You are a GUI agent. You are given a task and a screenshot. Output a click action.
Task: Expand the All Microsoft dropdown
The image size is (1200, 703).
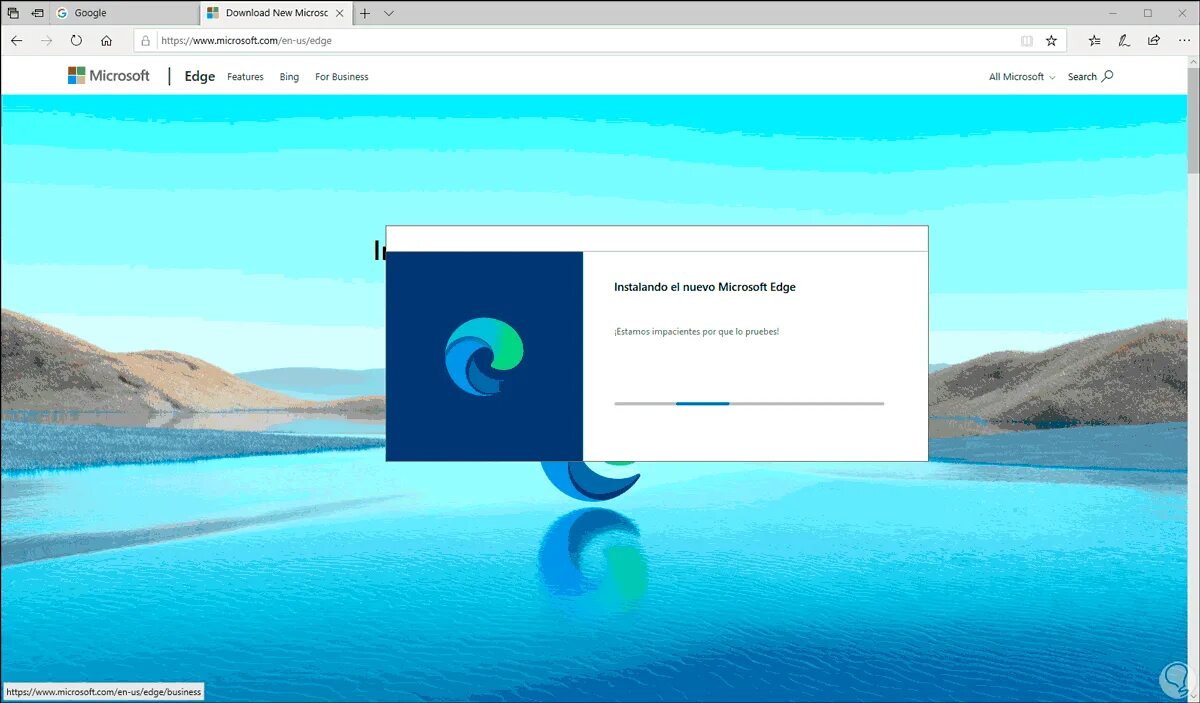(1022, 77)
